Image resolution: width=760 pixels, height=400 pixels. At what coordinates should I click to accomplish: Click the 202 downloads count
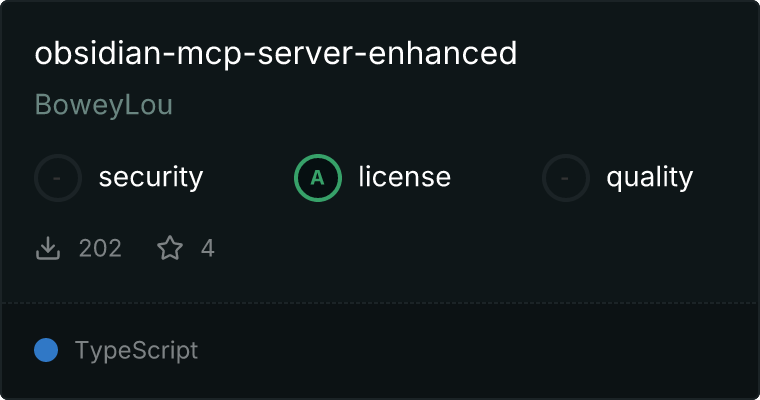click(100, 249)
